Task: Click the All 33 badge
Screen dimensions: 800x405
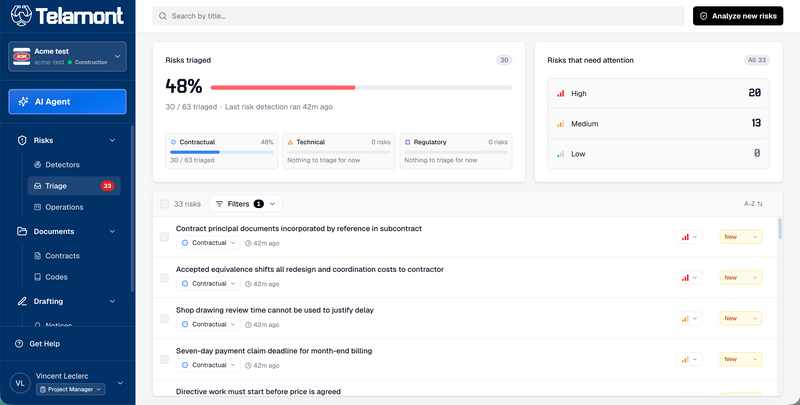Action: pyautogui.click(x=757, y=60)
